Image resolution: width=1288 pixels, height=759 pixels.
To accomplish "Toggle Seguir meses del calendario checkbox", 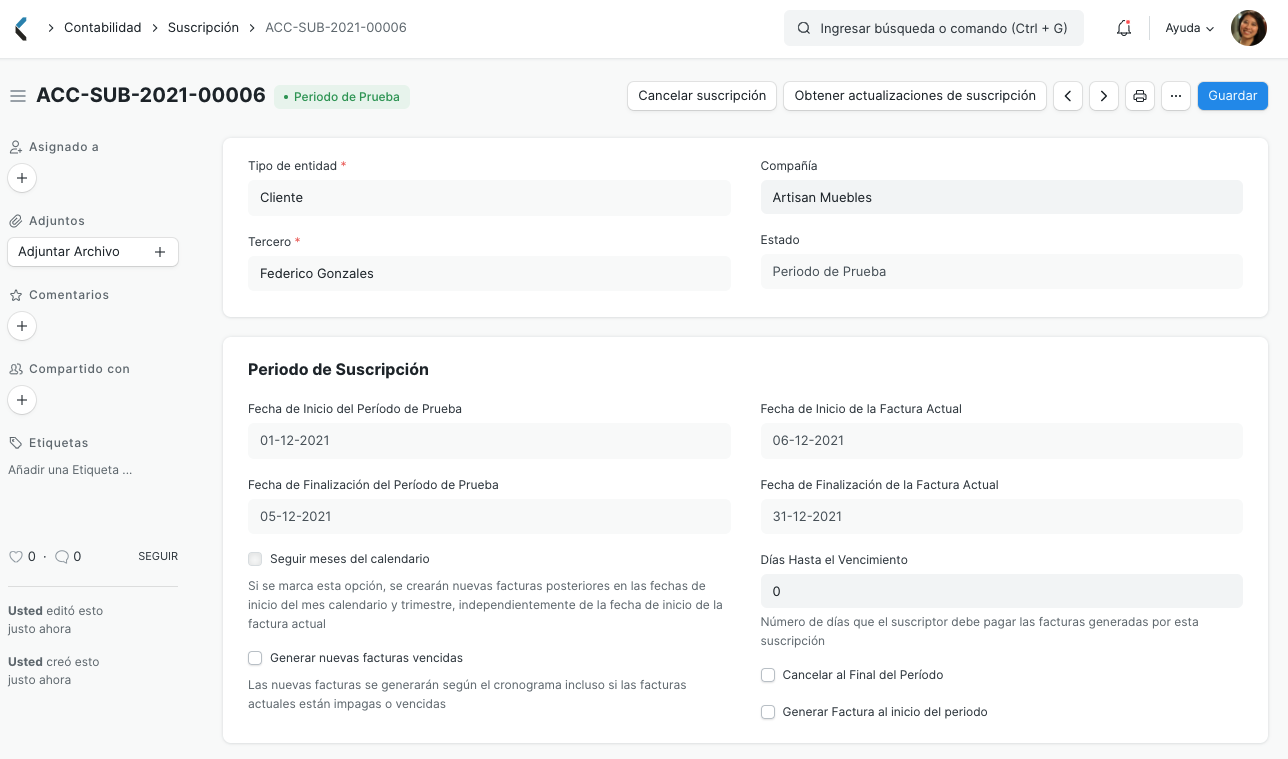I will point(255,559).
